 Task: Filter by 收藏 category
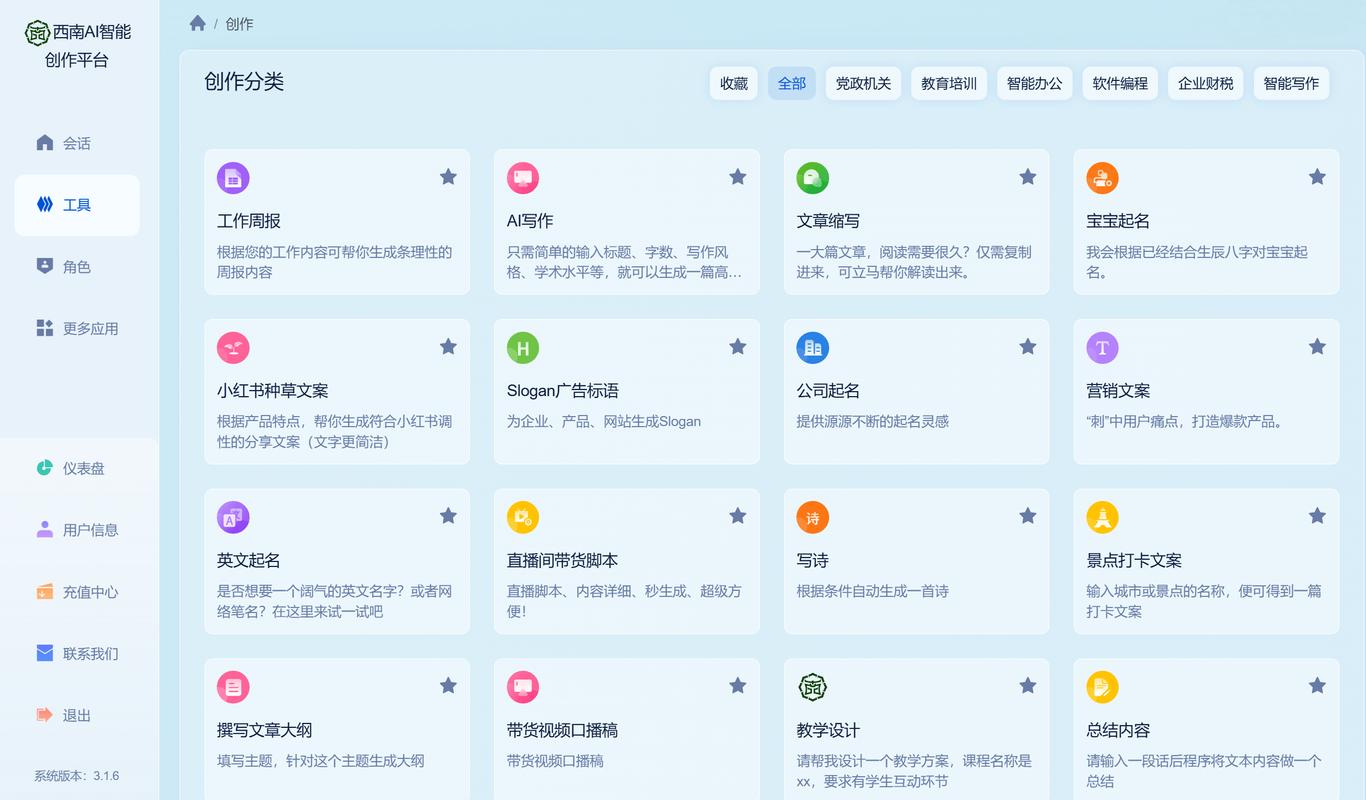[734, 83]
